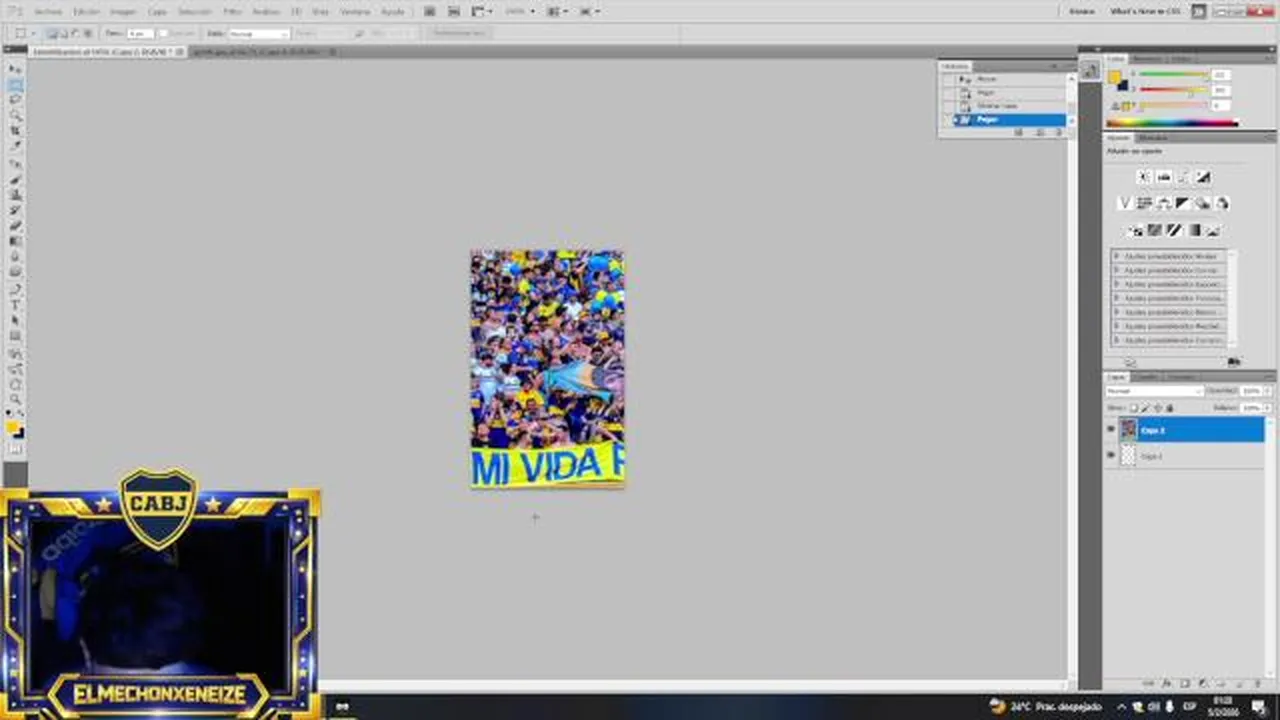Select the Eraser tool
This screenshot has height=720, width=1280.
[15, 226]
